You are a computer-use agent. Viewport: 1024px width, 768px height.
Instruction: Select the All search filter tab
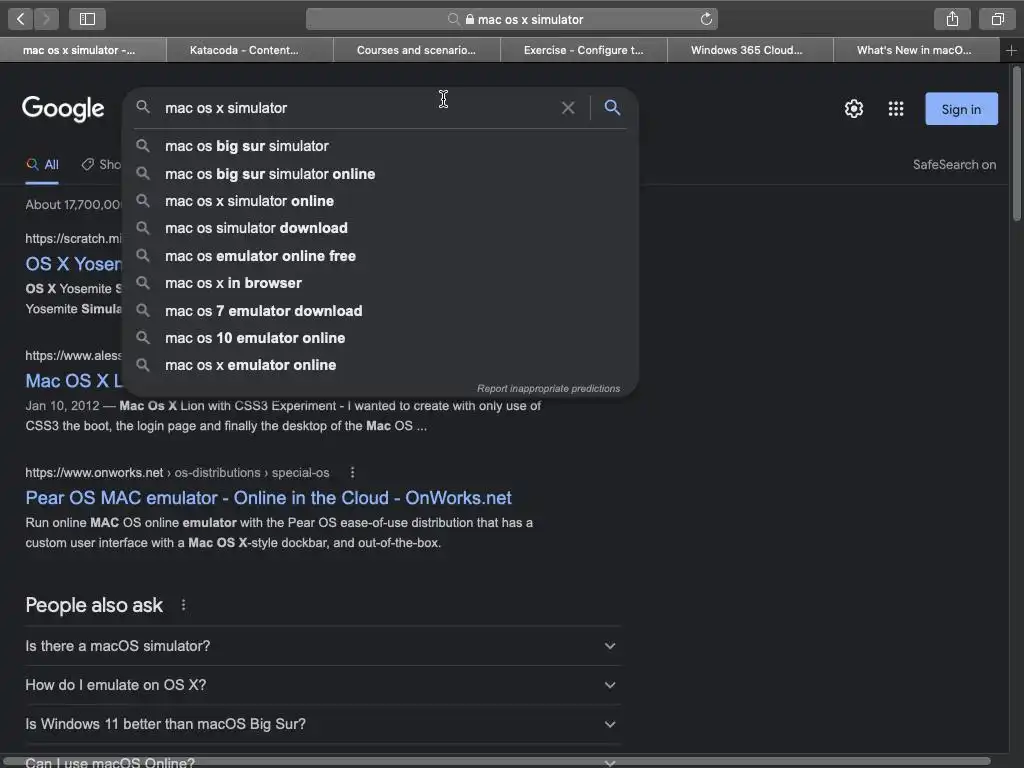click(42, 165)
